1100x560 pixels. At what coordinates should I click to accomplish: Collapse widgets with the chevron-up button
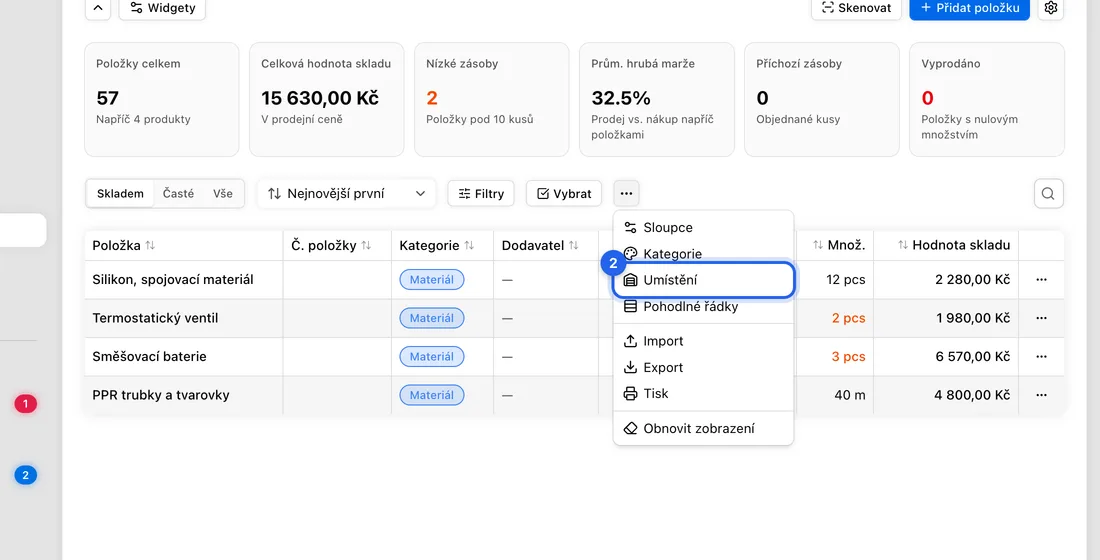[98, 8]
